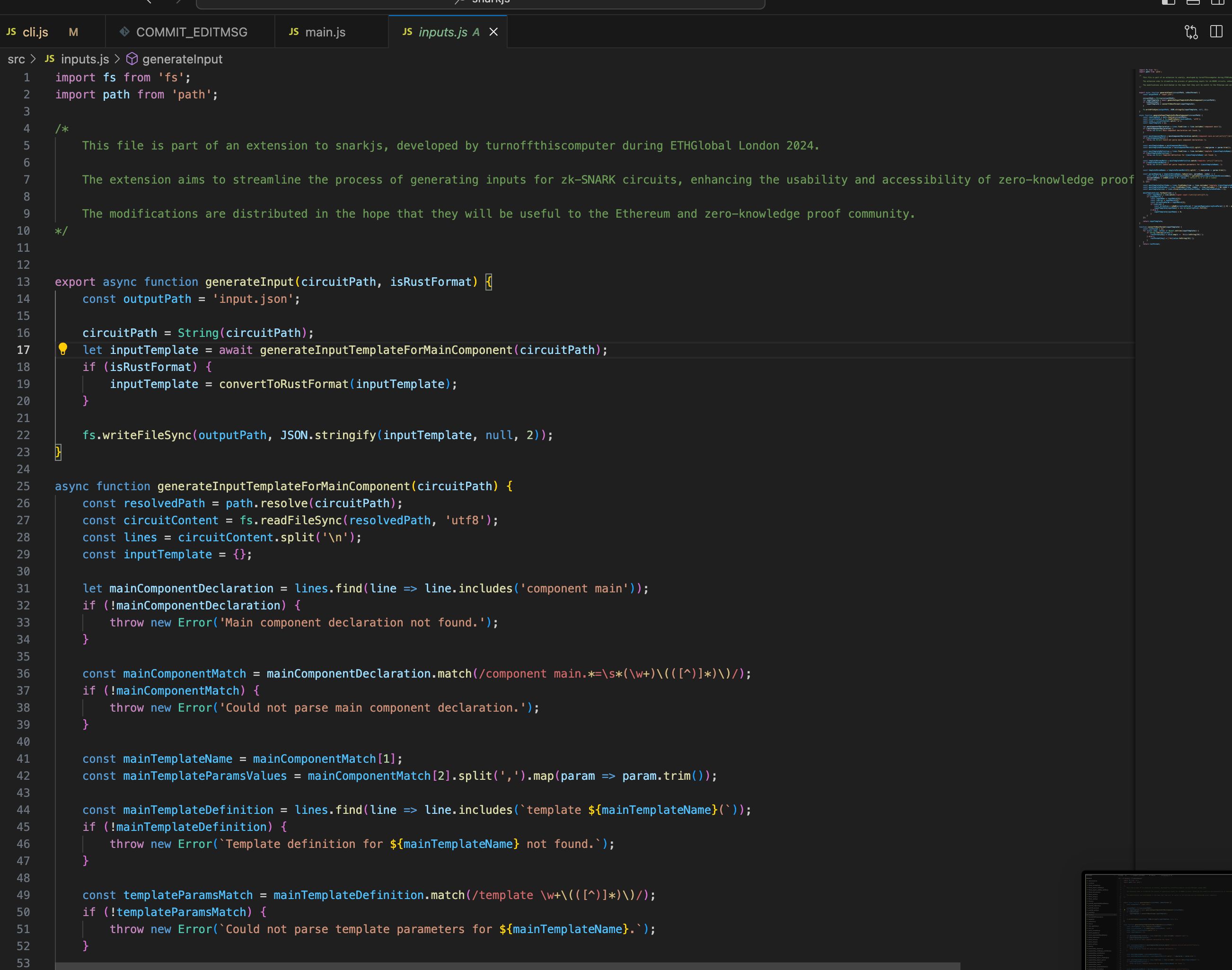Click 'mainTemplateDefinition' constant on line 44

click(198, 810)
